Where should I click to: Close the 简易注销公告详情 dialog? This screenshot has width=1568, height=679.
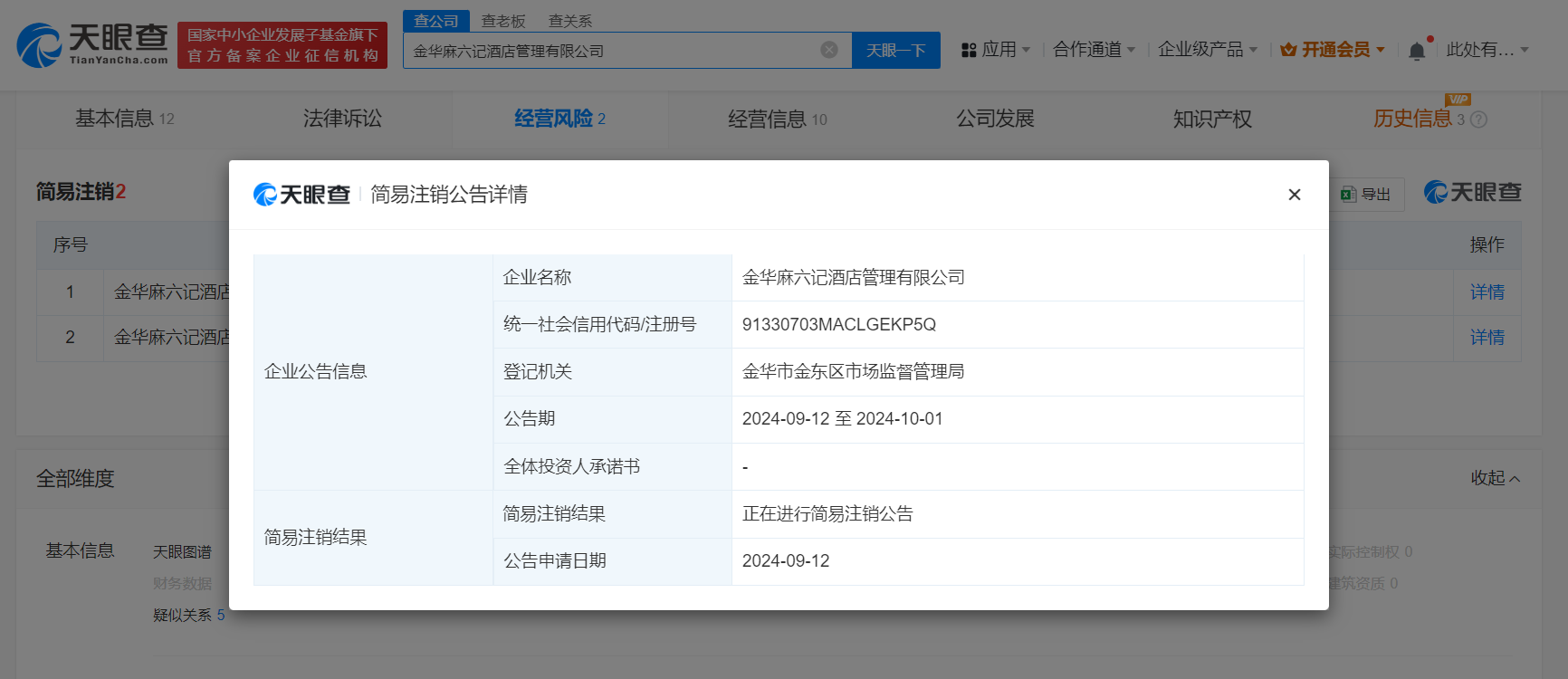(x=1294, y=195)
